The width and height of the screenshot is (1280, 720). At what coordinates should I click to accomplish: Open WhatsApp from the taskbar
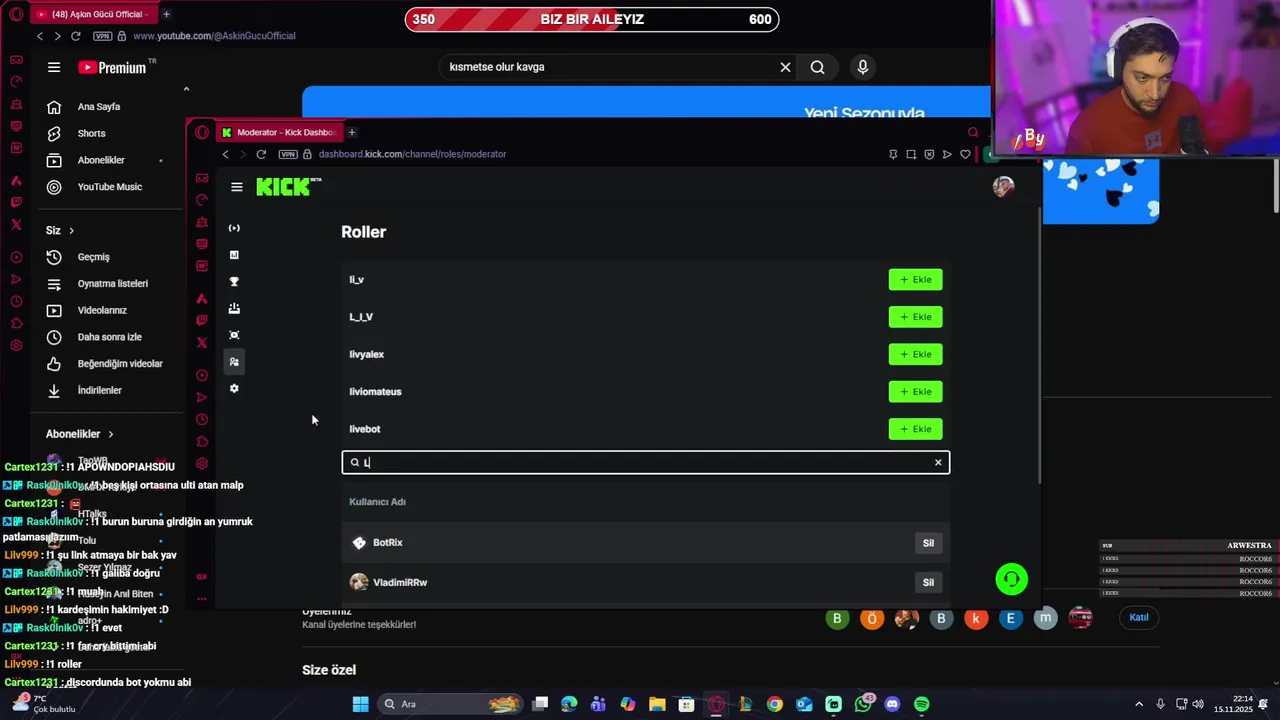coord(863,704)
